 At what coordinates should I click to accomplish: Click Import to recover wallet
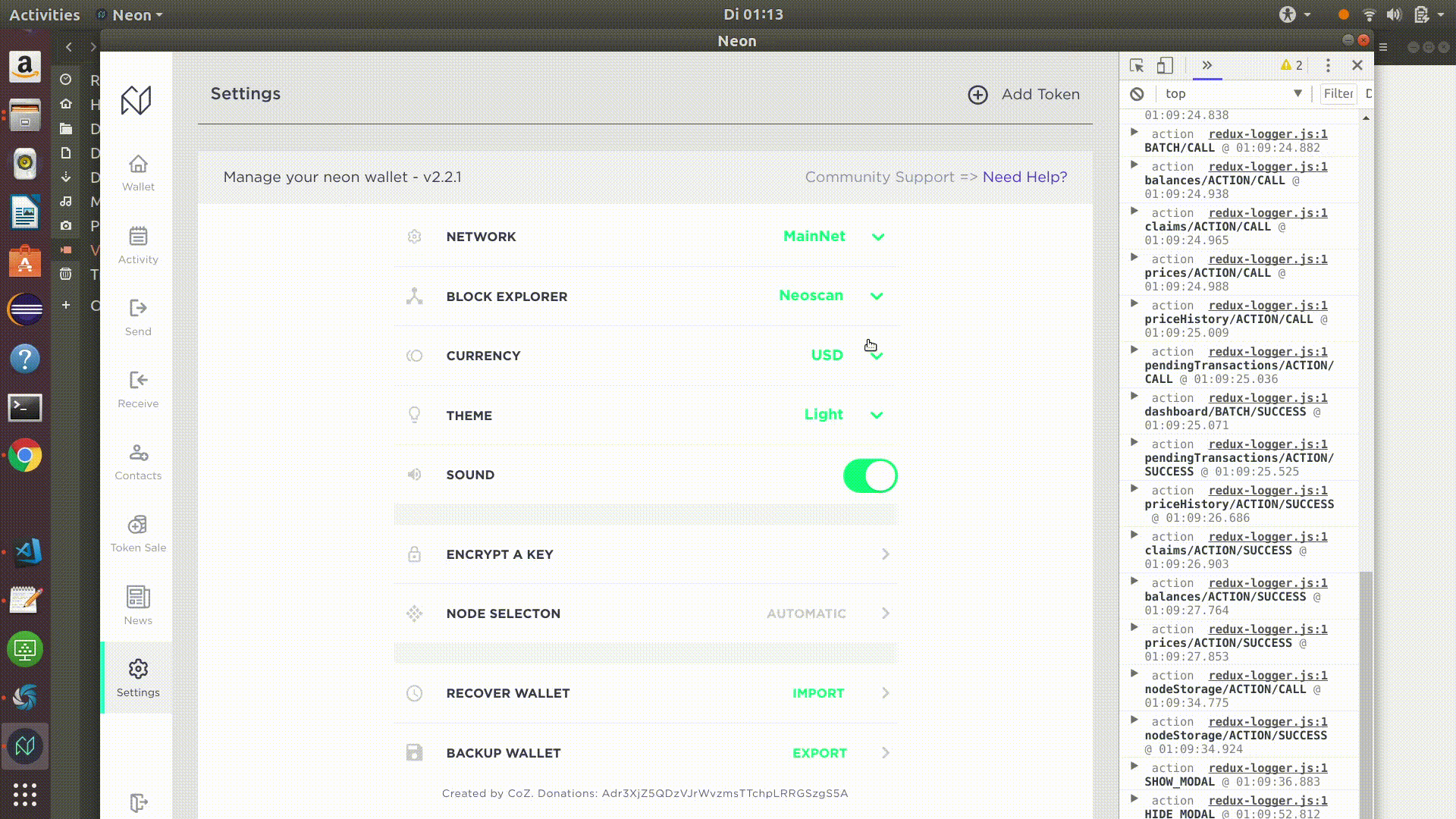point(818,693)
